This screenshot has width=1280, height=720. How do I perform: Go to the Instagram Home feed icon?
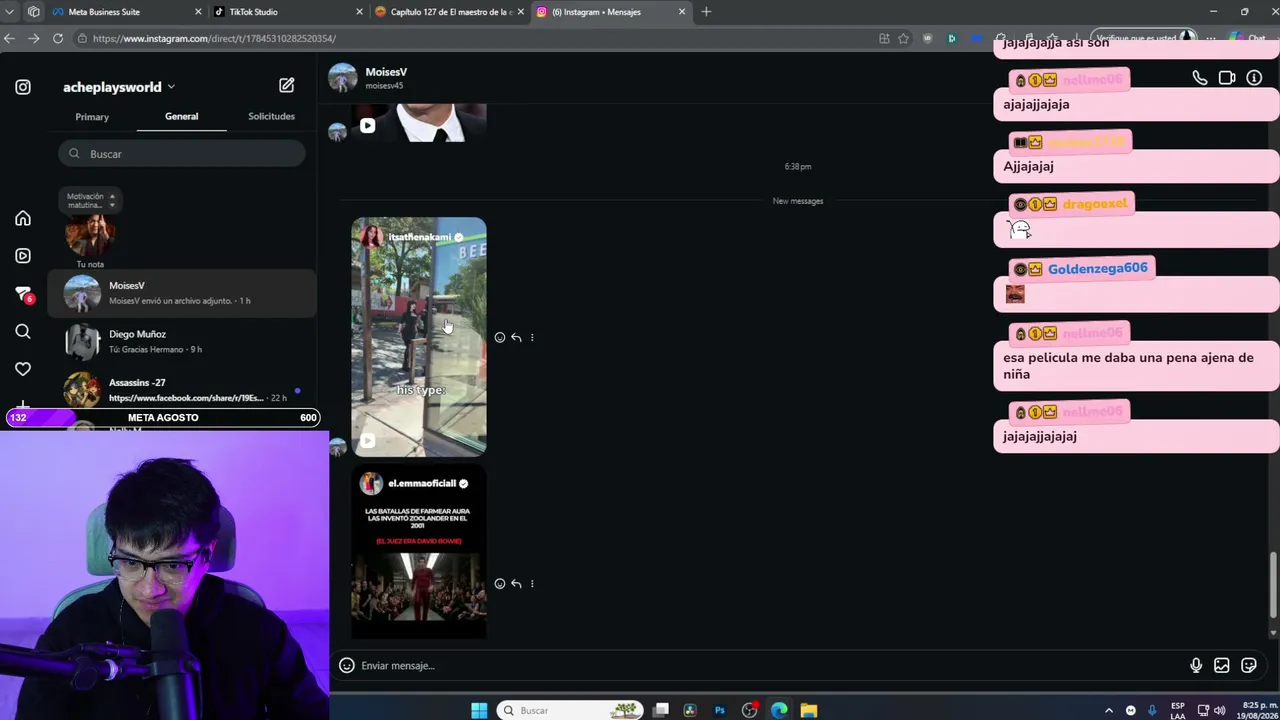click(23, 218)
